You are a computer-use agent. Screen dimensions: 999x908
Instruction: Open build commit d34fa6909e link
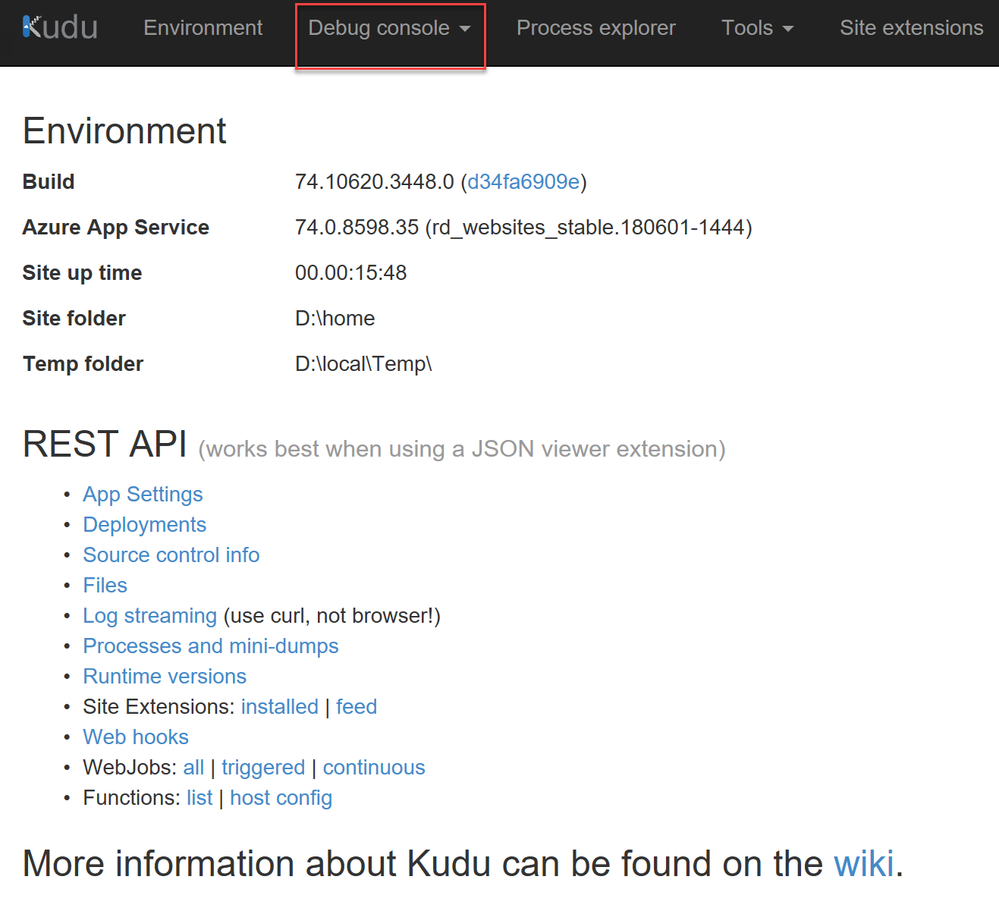[523, 182]
